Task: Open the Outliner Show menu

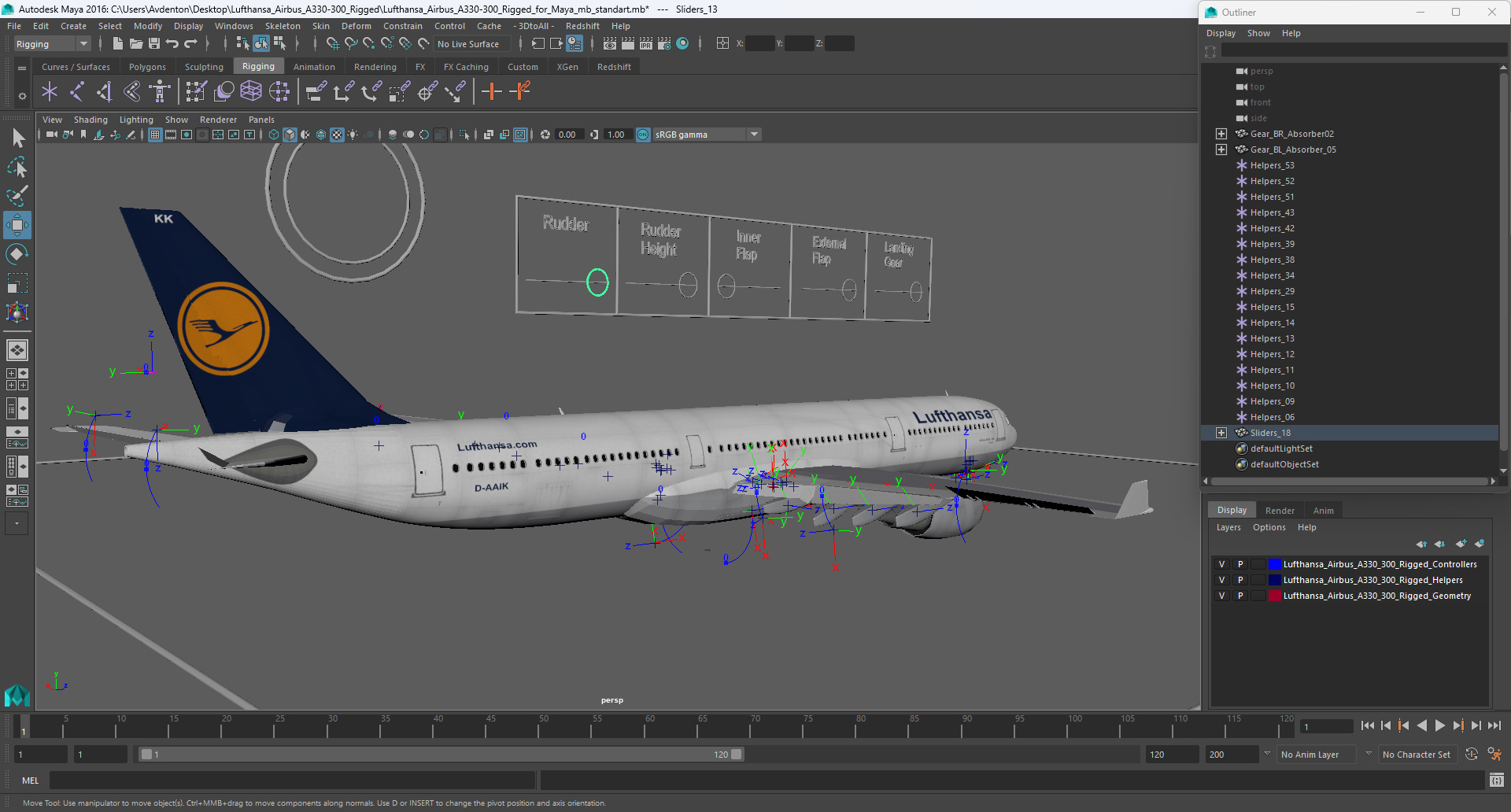Action: 1258,33
